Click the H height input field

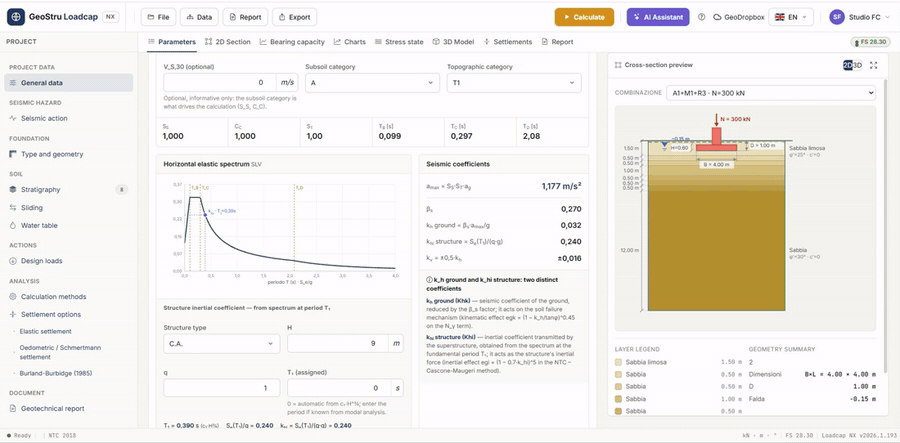click(339, 344)
